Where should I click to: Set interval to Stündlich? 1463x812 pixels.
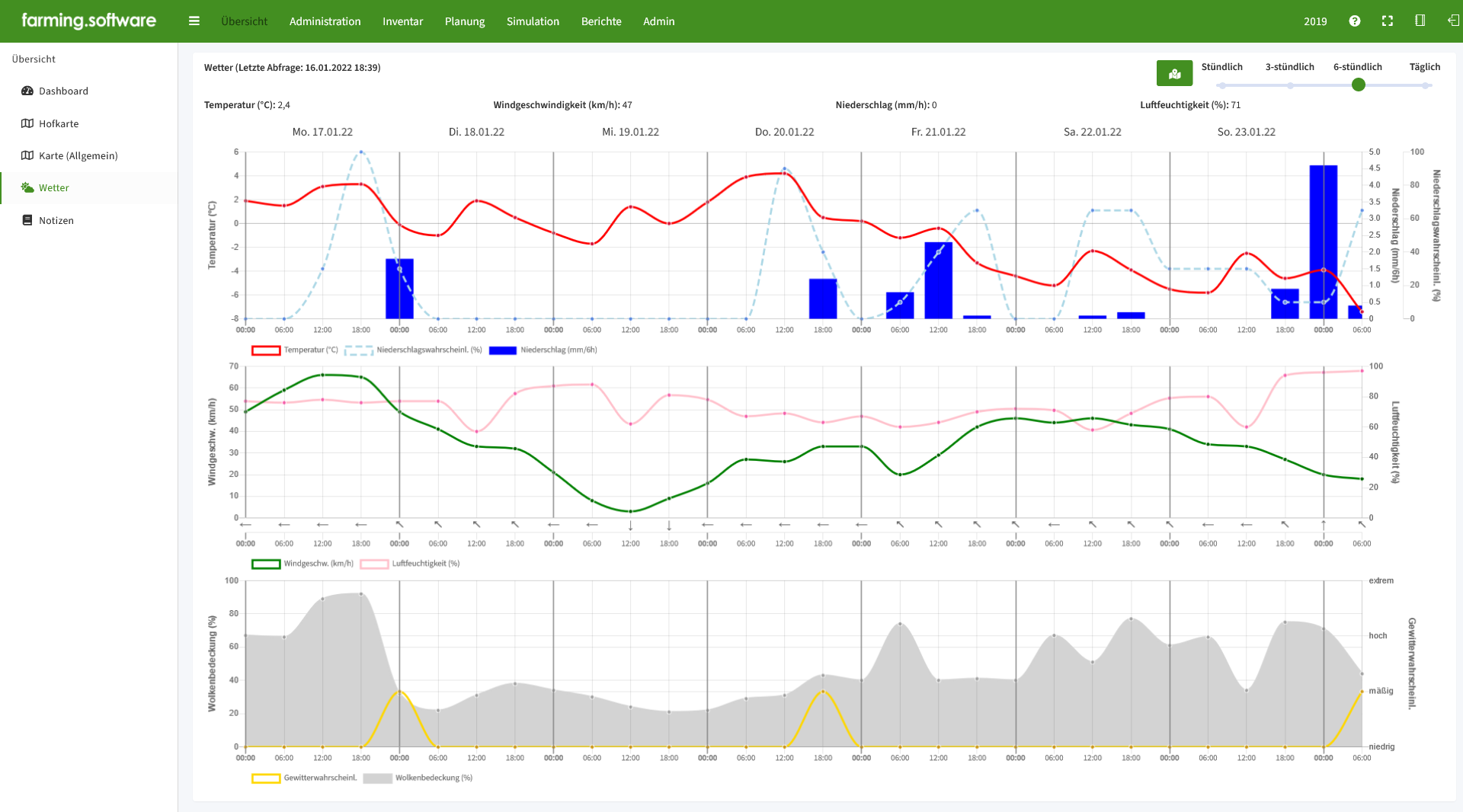pyautogui.click(x=1221, y=67)
